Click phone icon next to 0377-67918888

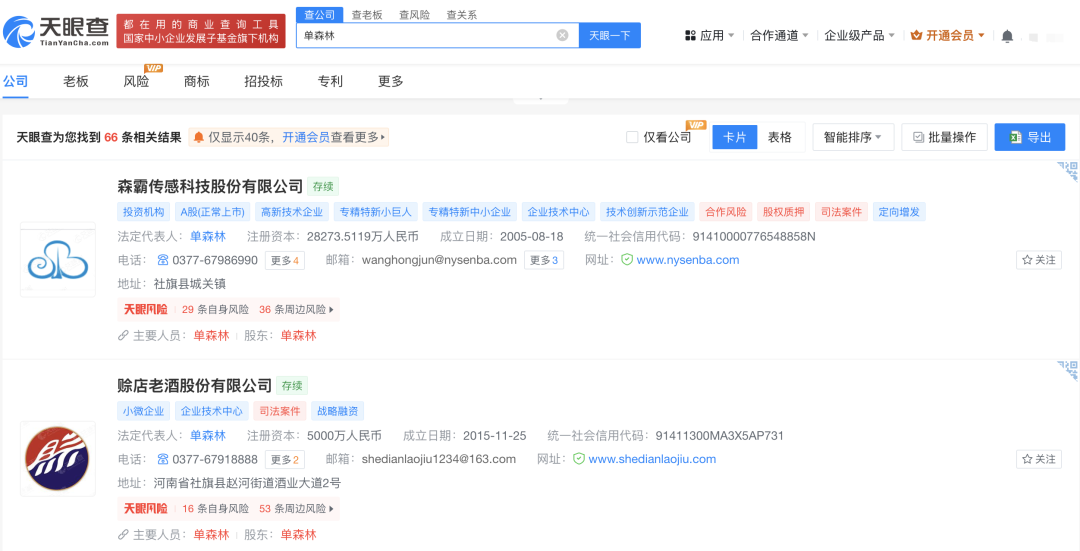163,459
